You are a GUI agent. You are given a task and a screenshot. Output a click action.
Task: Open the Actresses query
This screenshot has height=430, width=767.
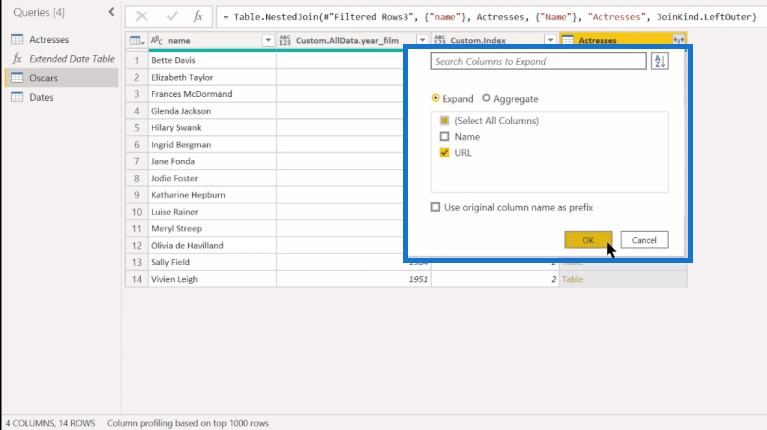[49, 39]
